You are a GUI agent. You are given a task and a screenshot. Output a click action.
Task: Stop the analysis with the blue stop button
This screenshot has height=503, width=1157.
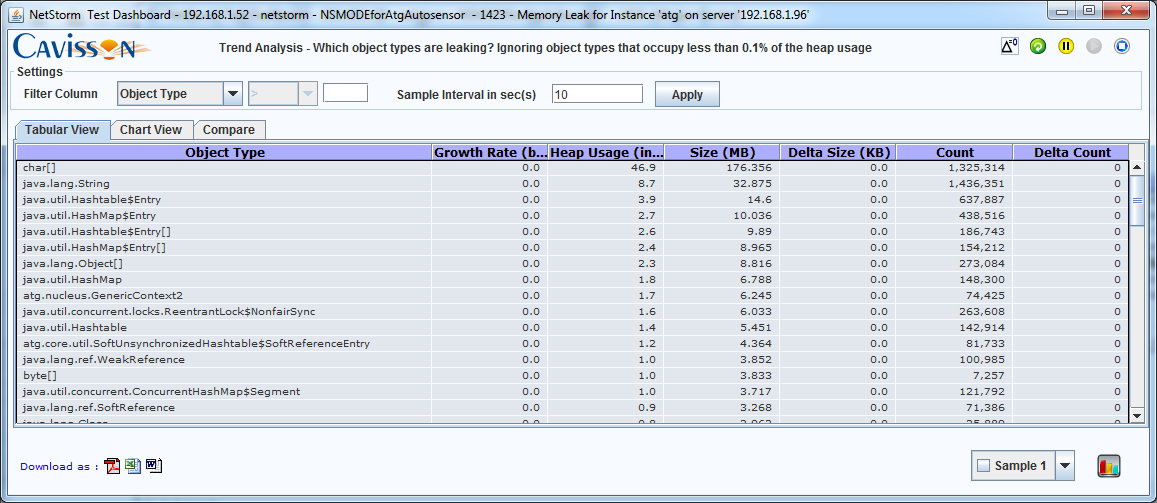tap(1122, 46)
